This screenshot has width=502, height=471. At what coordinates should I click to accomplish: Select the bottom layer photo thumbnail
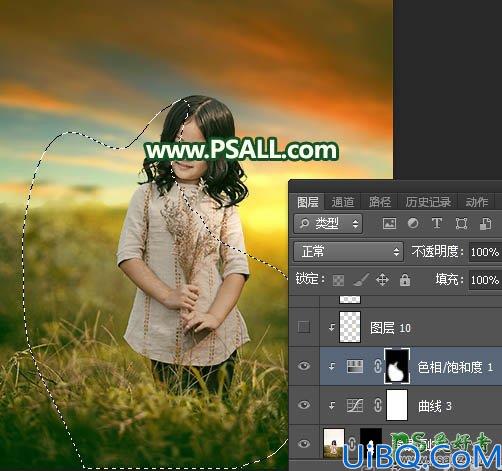point(334,444)
